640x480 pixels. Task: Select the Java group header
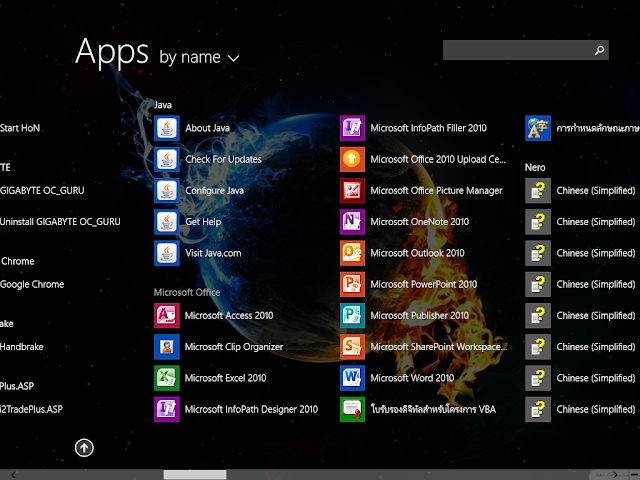[163, 105]
